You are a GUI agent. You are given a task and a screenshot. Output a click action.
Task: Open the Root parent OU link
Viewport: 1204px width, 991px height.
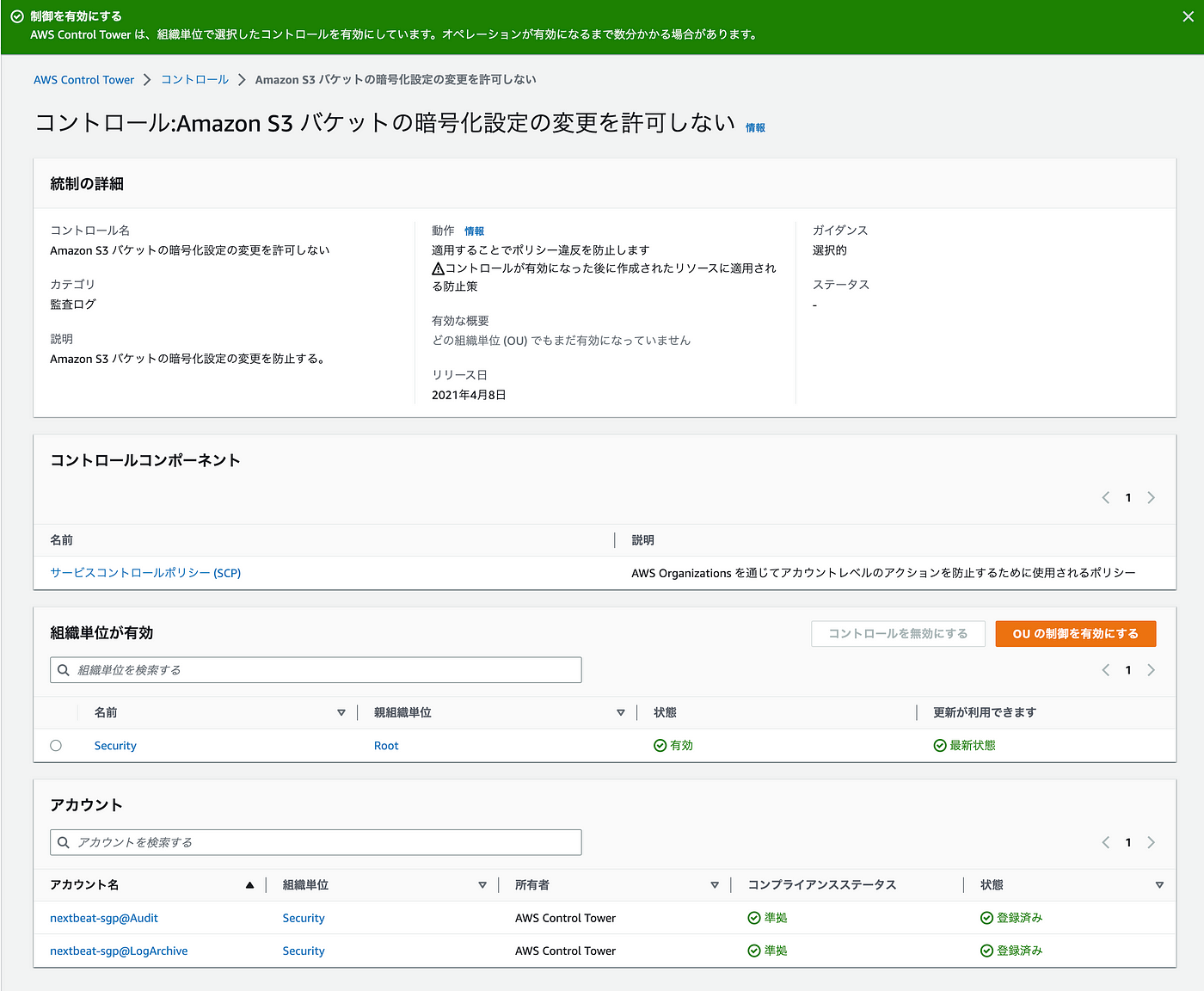point(386,746)
